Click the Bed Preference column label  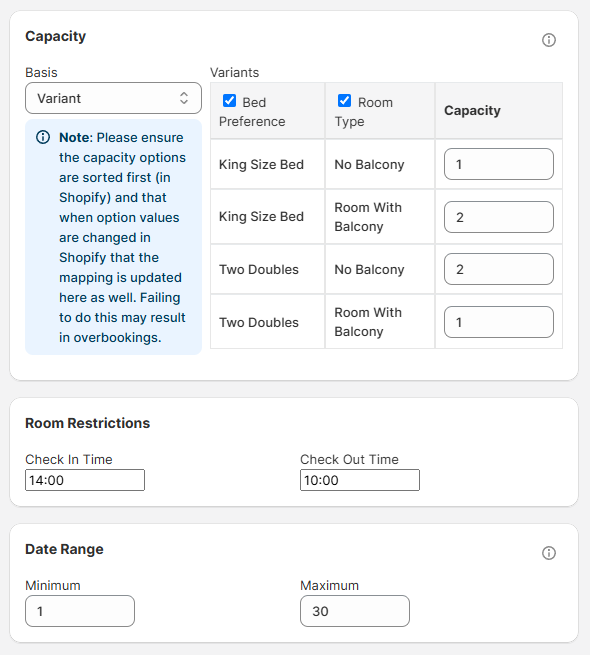(x=252, y=112)
